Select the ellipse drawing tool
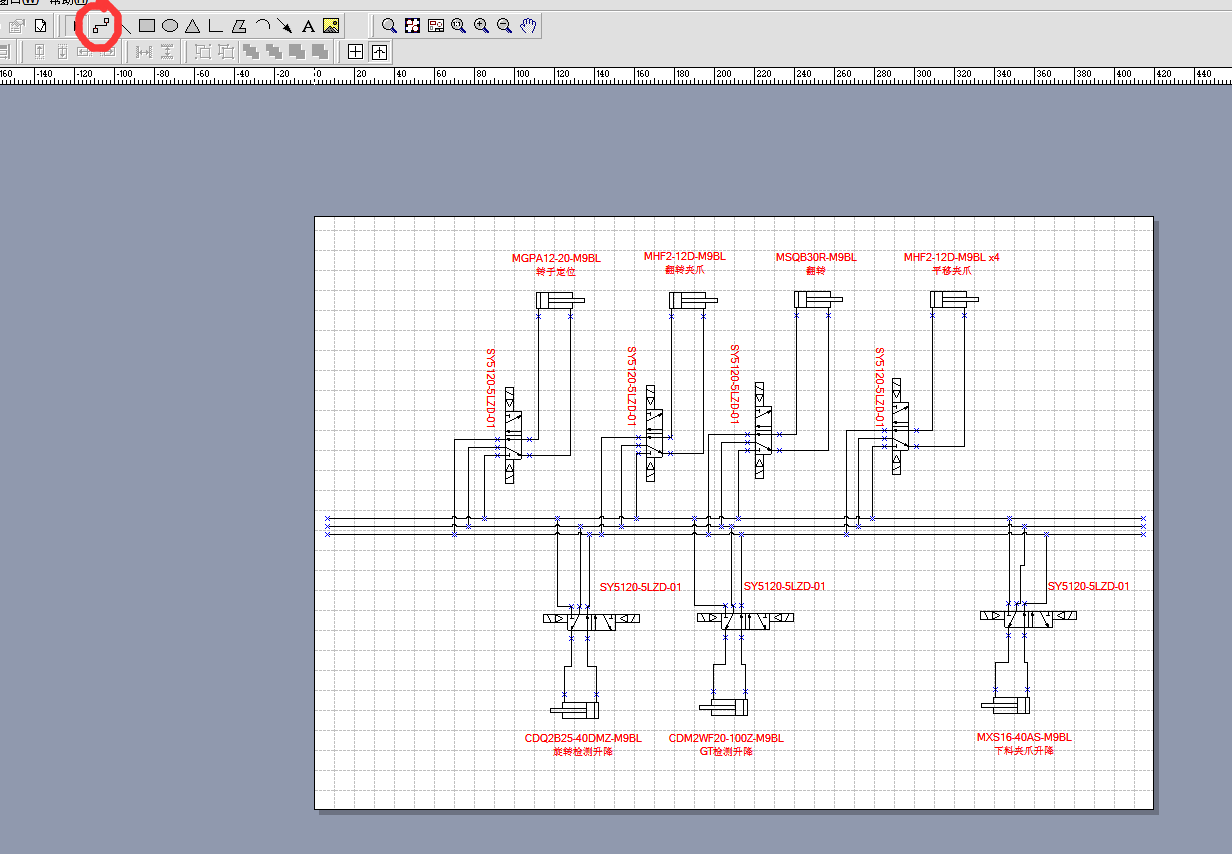Screen dimensions: 1232x854 pyautogui.click(x=170, y=26)
